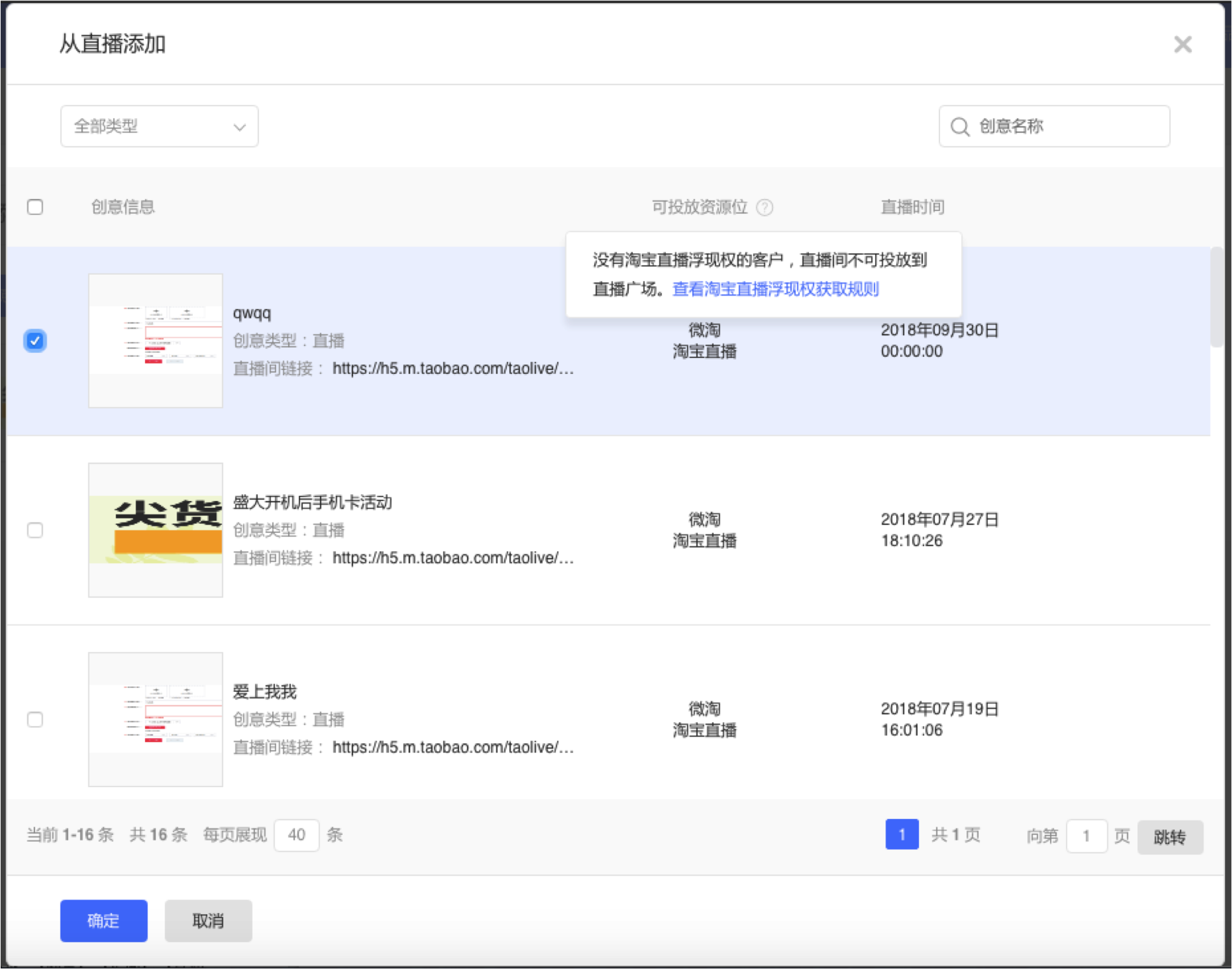Click the 尖货 thumbnail image
Image resolution: width=1232 pixels, height=969 pixels.
(156, 530)
